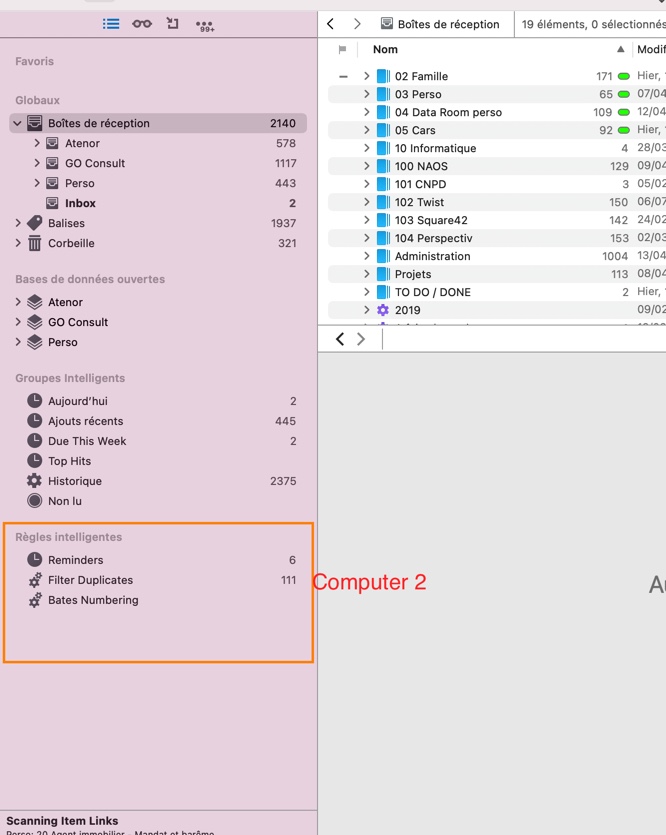Viewport: 666px width, 835px height.
Task: Click the import arrow sidebar icon
Action: (172, 23)
